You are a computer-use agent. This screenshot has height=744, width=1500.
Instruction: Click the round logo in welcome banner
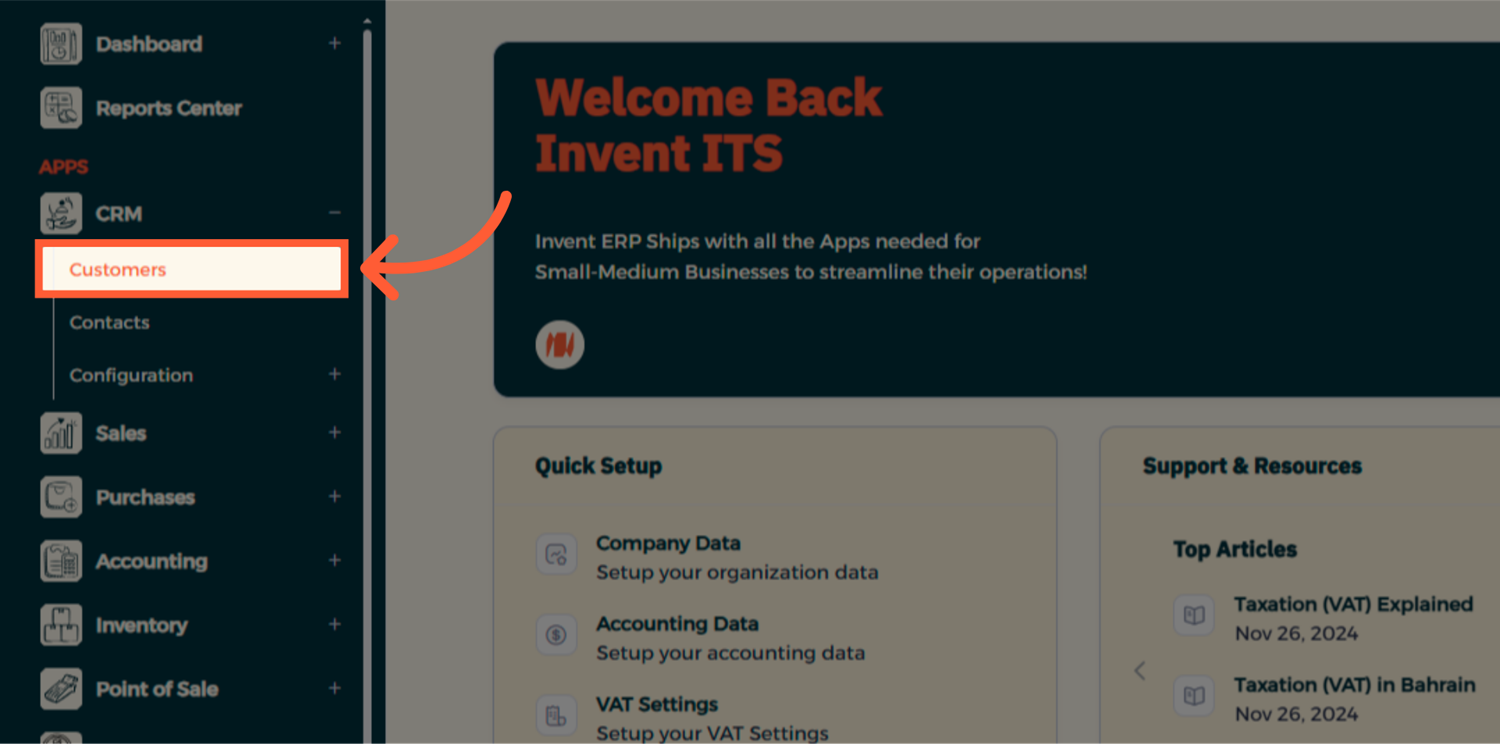click(559, 345)
